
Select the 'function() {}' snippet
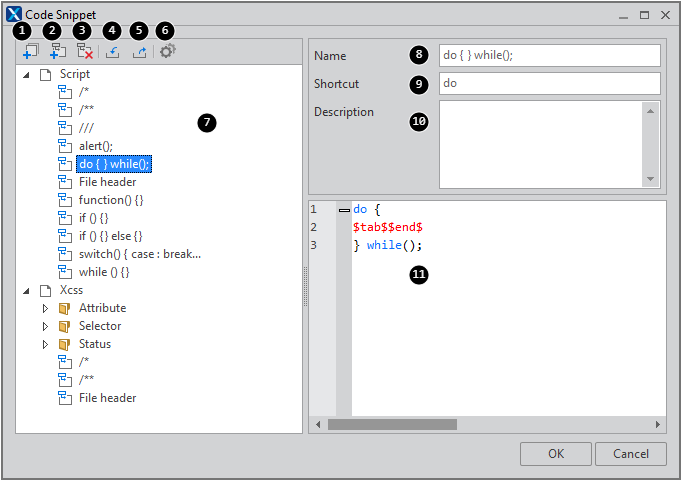pos(111,200)
